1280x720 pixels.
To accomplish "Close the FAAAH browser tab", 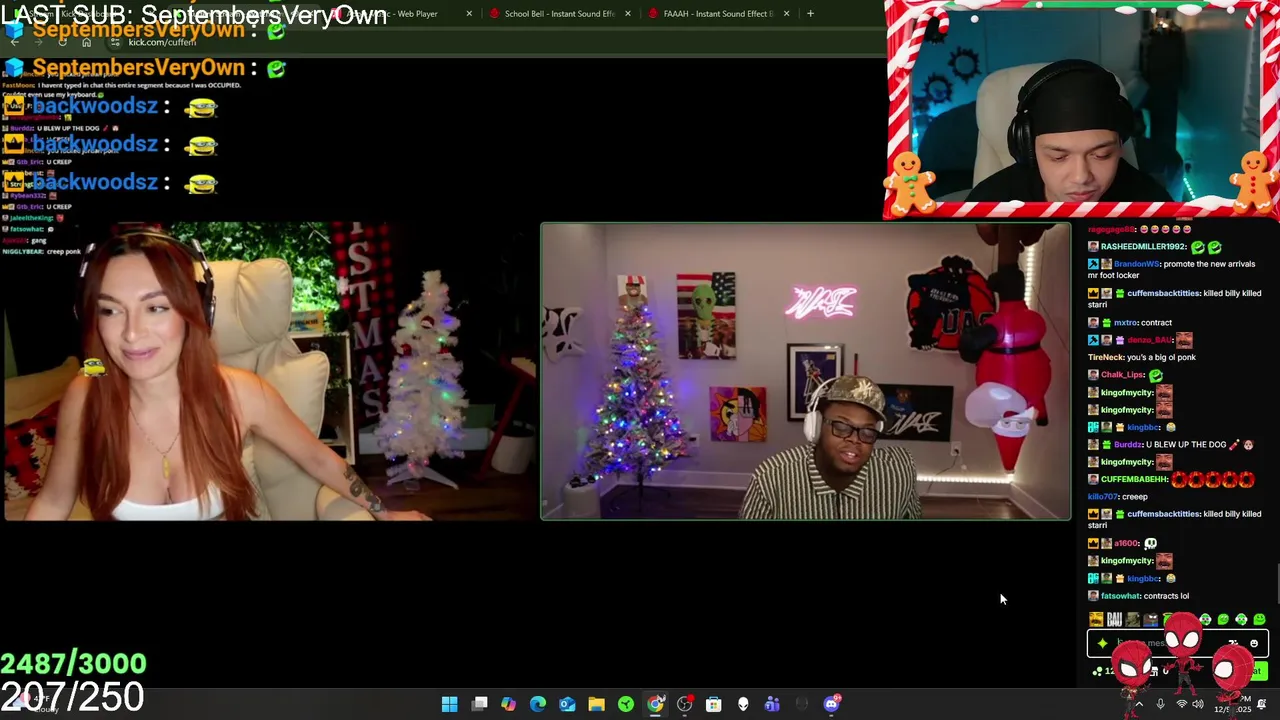I will 786,14.
